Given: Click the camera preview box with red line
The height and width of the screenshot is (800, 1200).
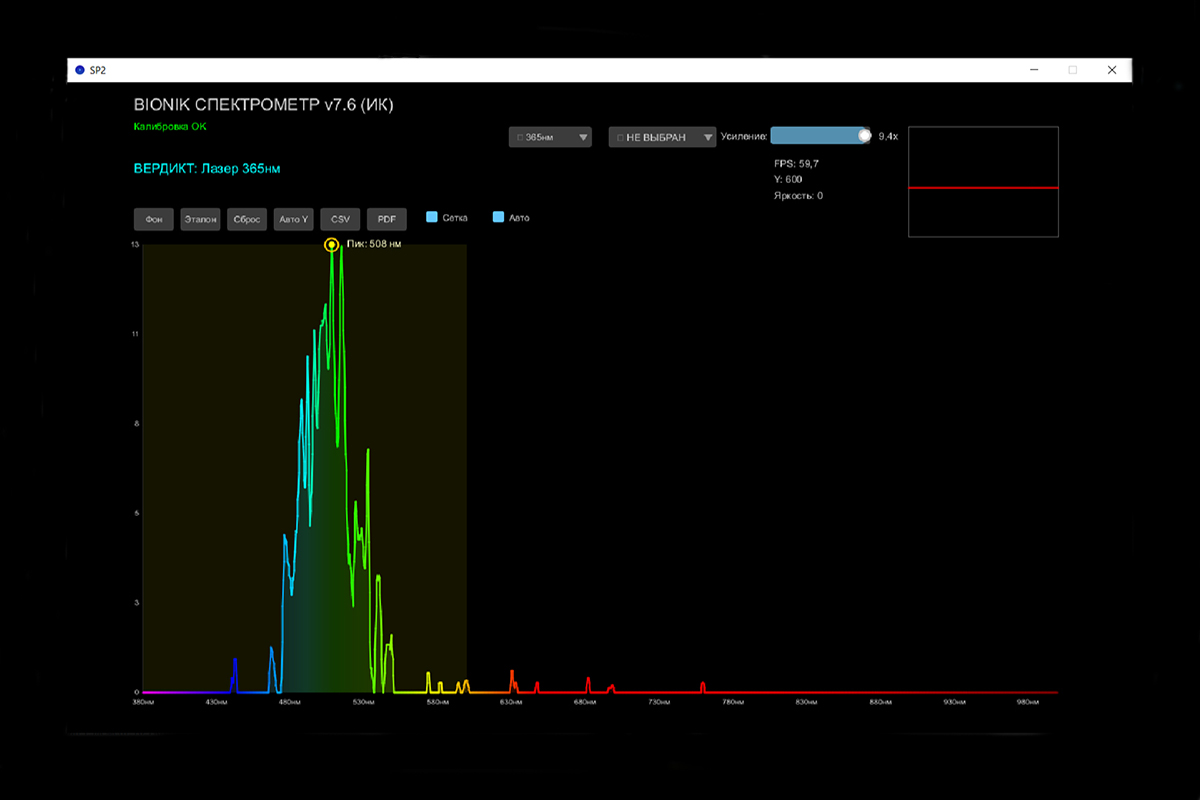Looking at the screenshot, I should point(983,182).
